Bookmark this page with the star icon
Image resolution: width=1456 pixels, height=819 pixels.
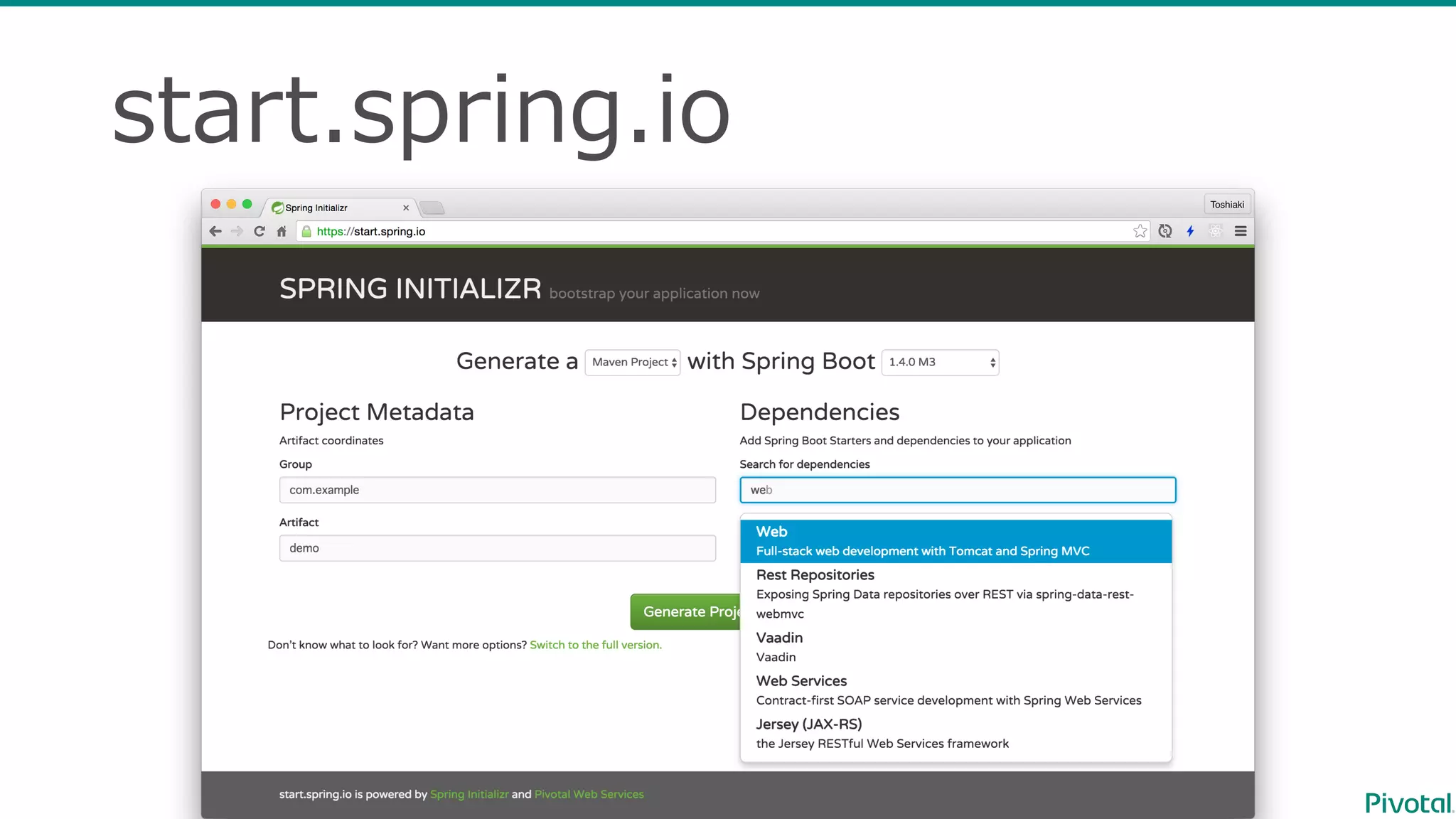tap(1140, 231)
